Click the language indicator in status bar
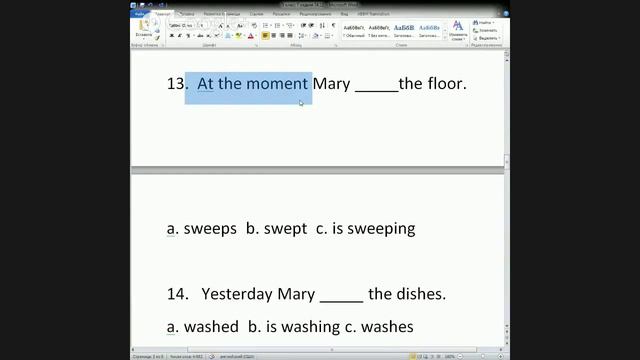Image resolution: width=640 pixels, height=360 pixels. click(236, 357)
